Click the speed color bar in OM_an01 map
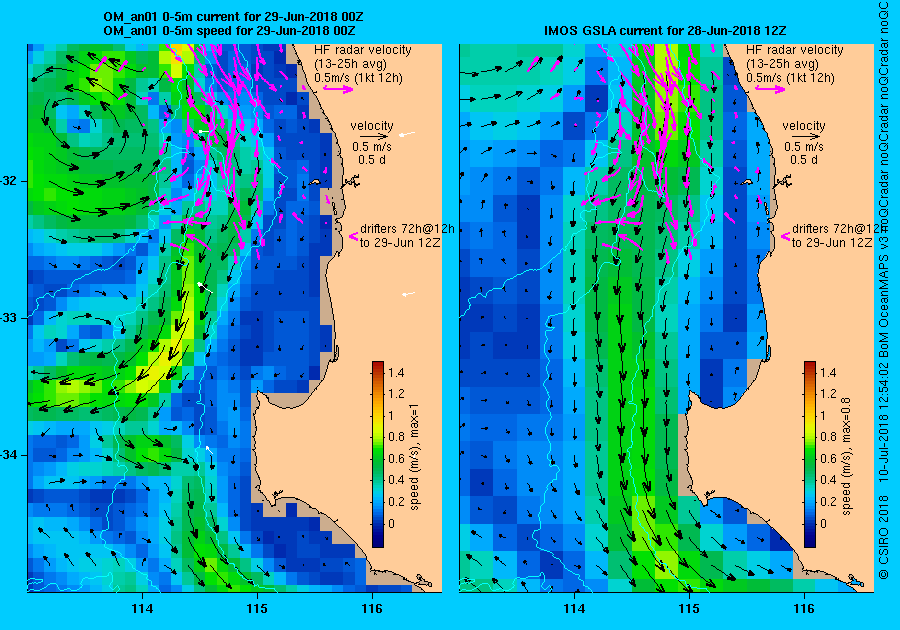 378,454
